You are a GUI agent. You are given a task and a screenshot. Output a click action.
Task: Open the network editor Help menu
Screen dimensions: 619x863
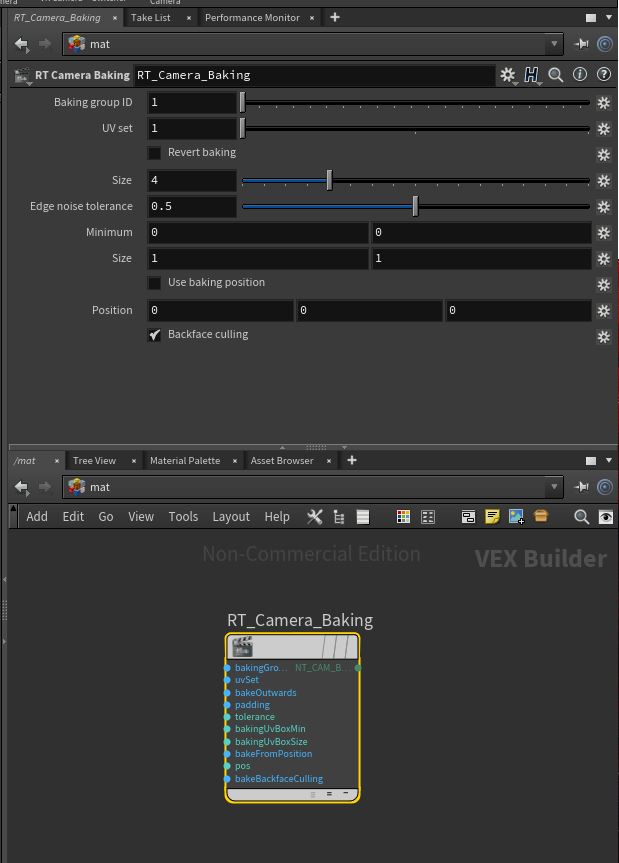pyautogui.click(x=277, y=517)
